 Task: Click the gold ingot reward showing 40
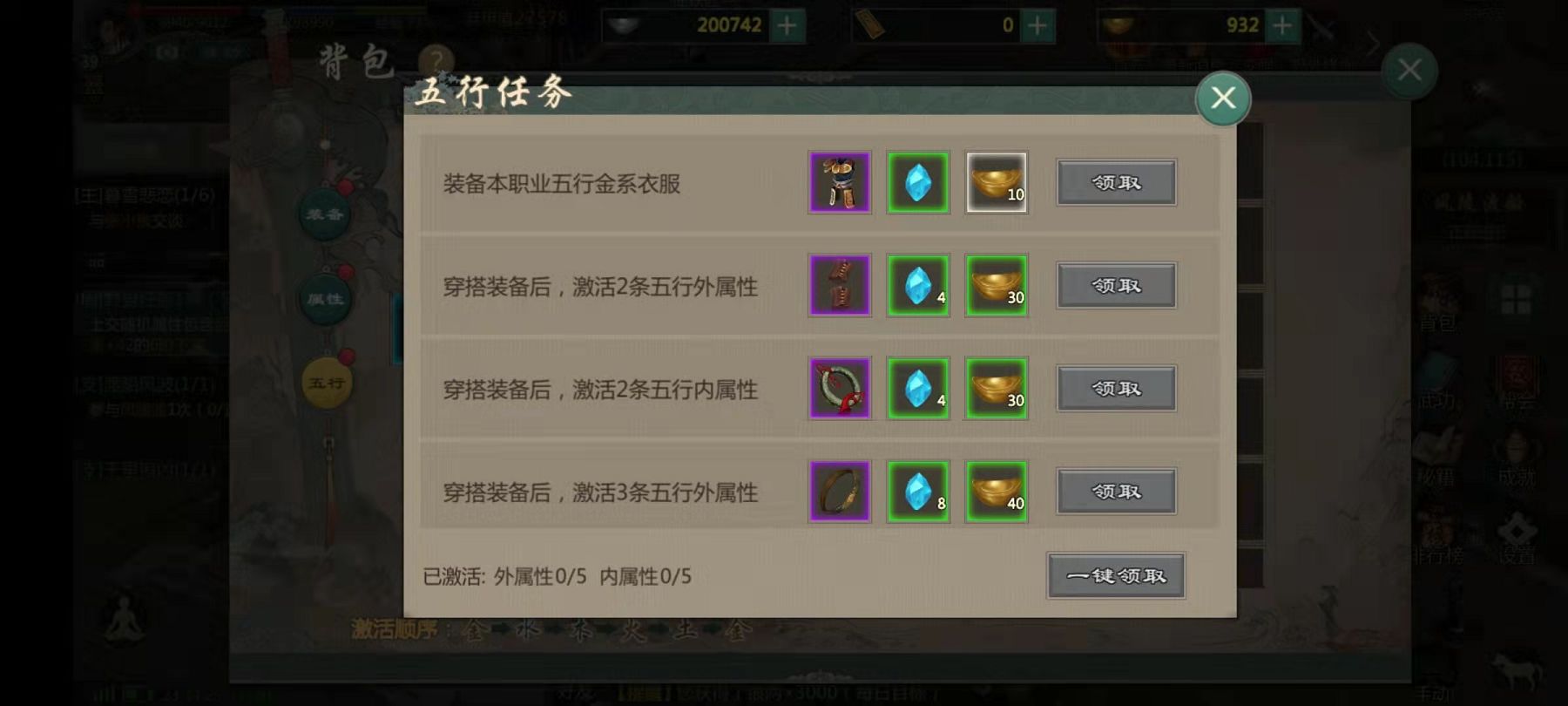(997, 492)
